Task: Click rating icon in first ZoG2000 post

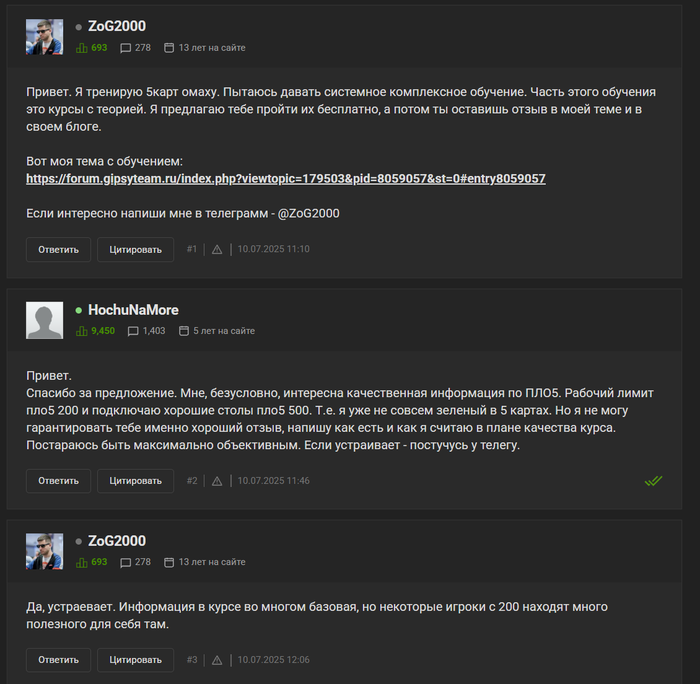Action: pyautogui.click(x=82, y=48)
